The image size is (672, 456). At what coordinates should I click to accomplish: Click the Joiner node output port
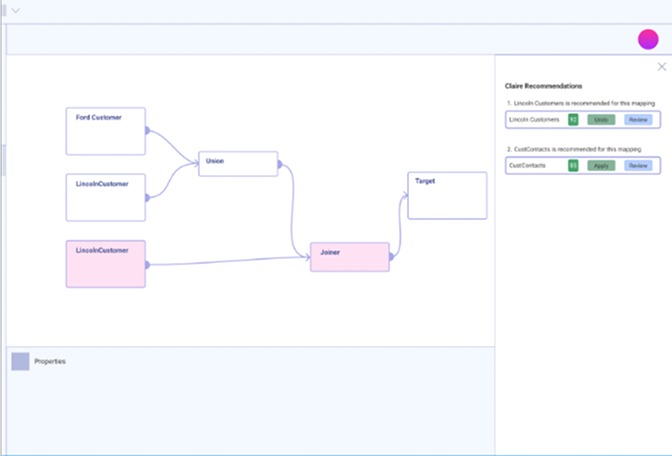tap(391, 257)
